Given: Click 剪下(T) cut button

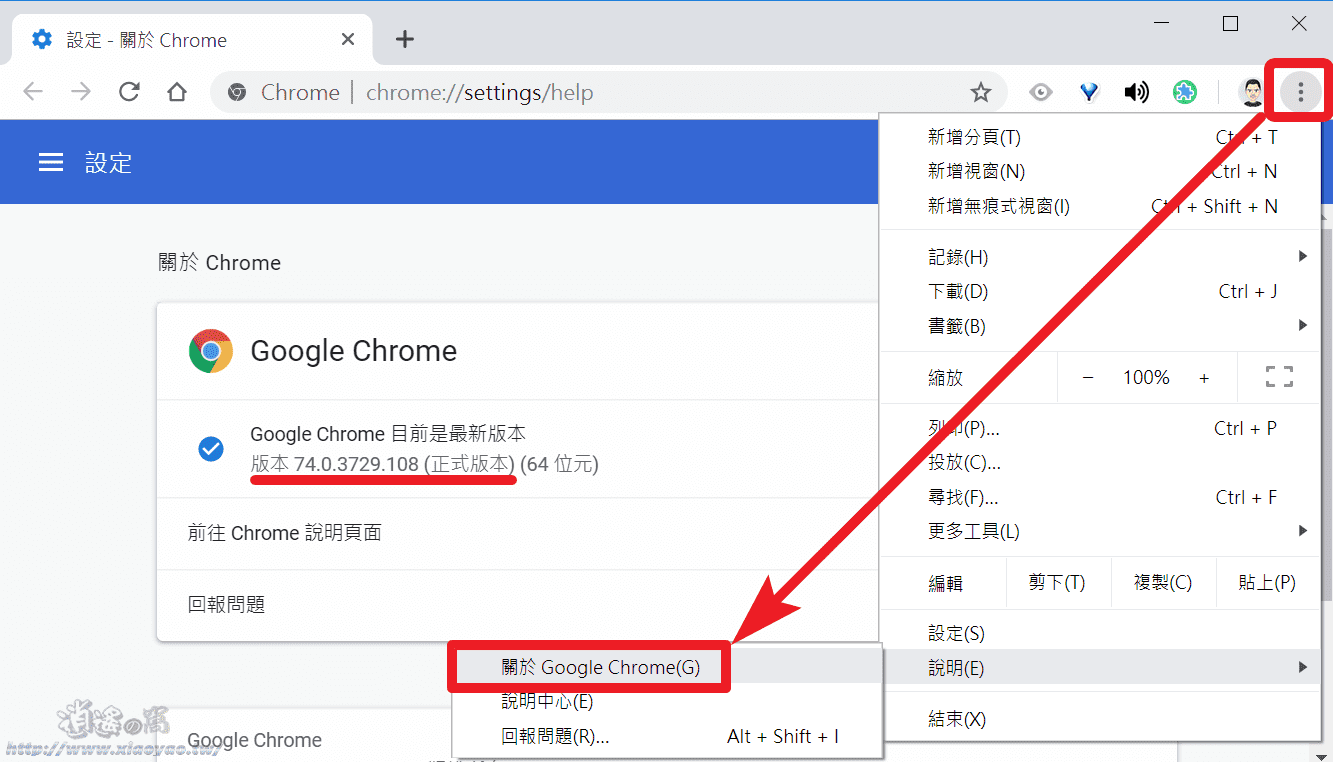Looking at the screenshot, I should point(1057,582).
